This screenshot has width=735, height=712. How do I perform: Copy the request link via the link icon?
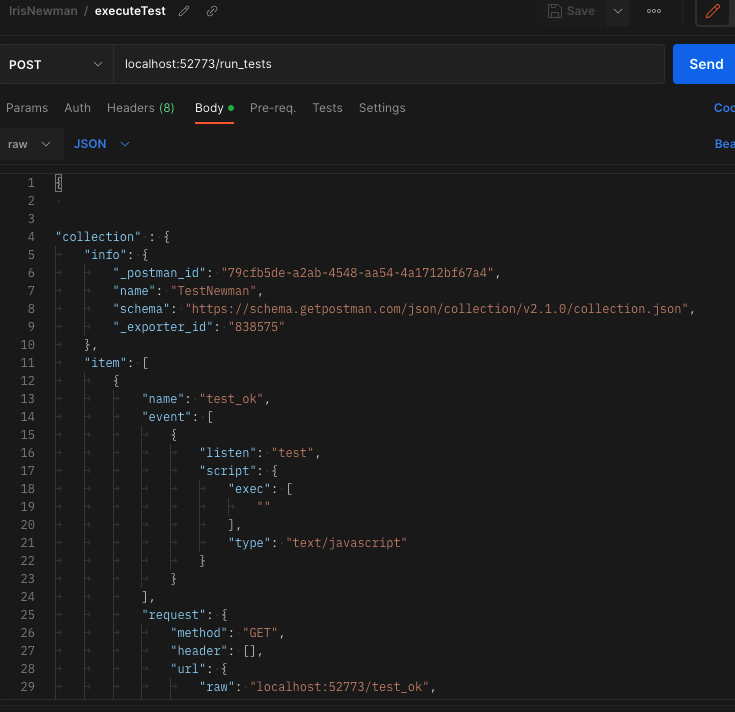click(x=211, y=12)
